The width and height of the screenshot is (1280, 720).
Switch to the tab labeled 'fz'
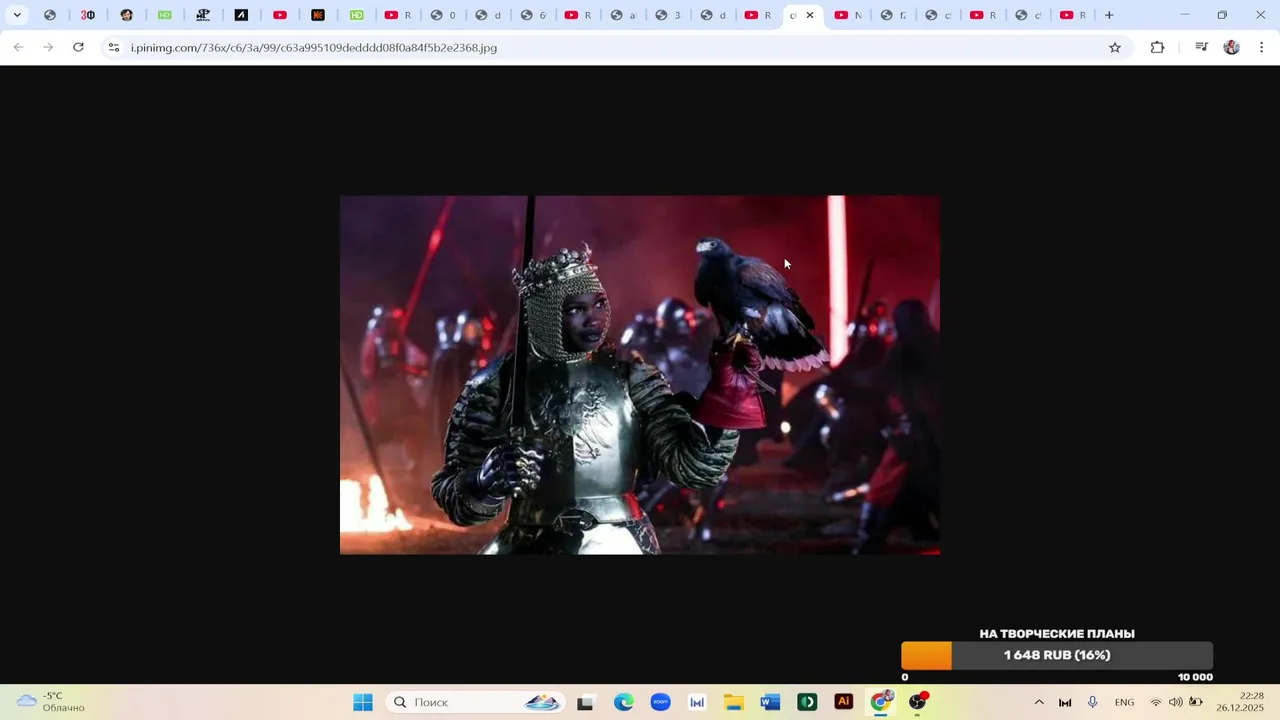pyautogui.click(x=893, y=15)
